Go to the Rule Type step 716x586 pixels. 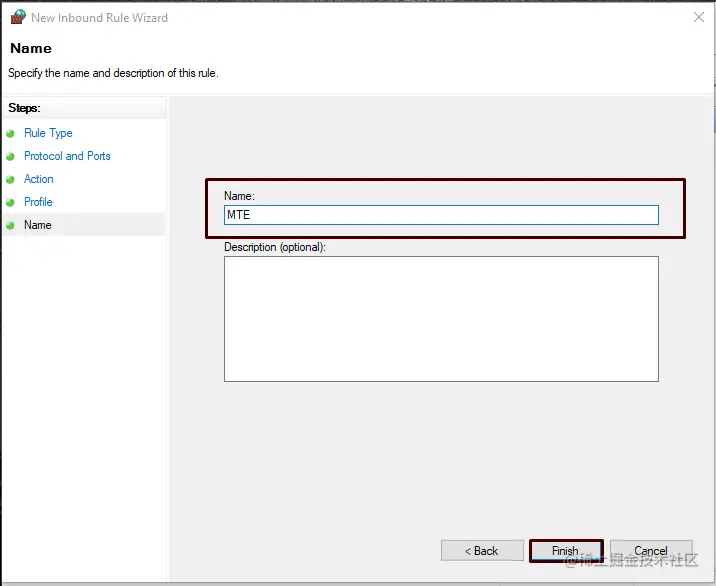coord(48,133)
